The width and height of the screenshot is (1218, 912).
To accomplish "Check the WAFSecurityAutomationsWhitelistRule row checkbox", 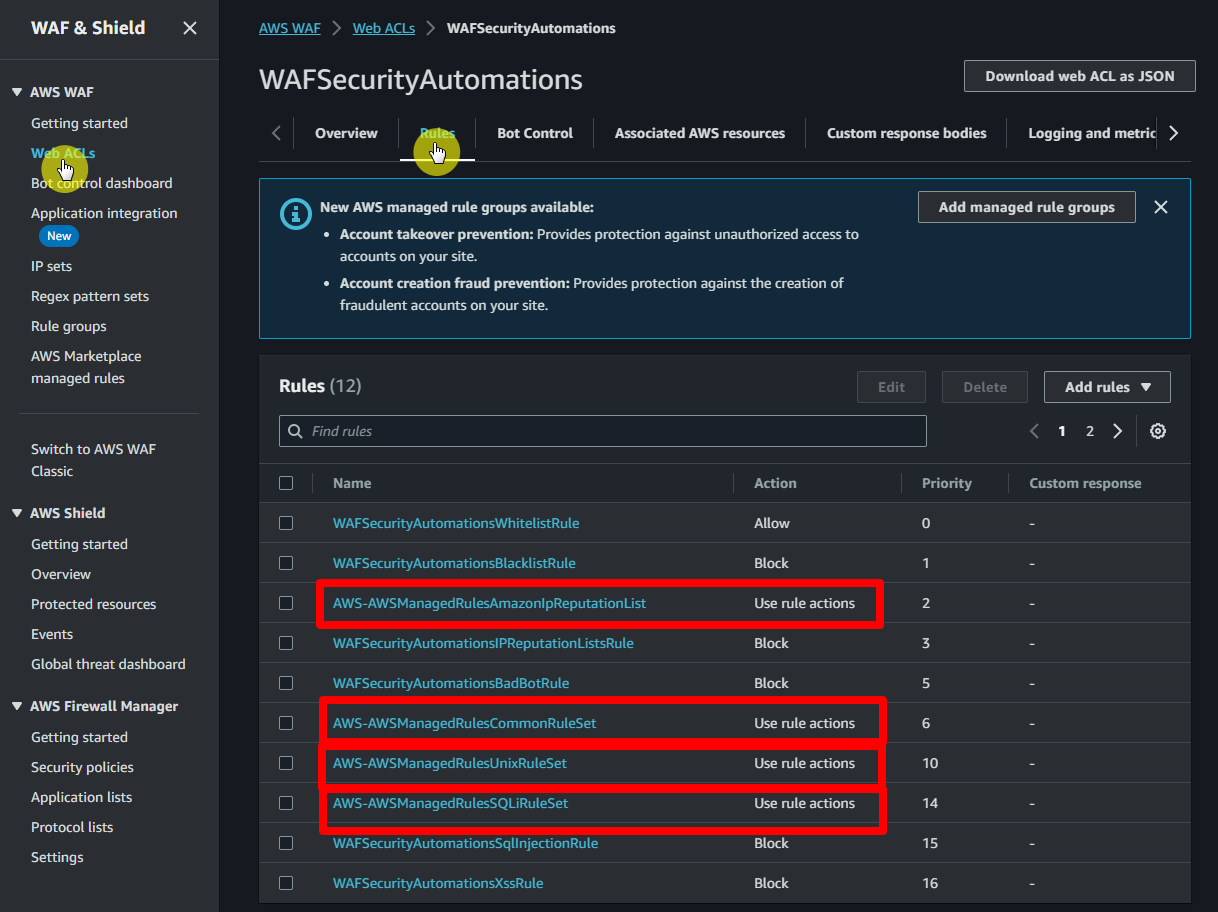I will pos(286,523).
